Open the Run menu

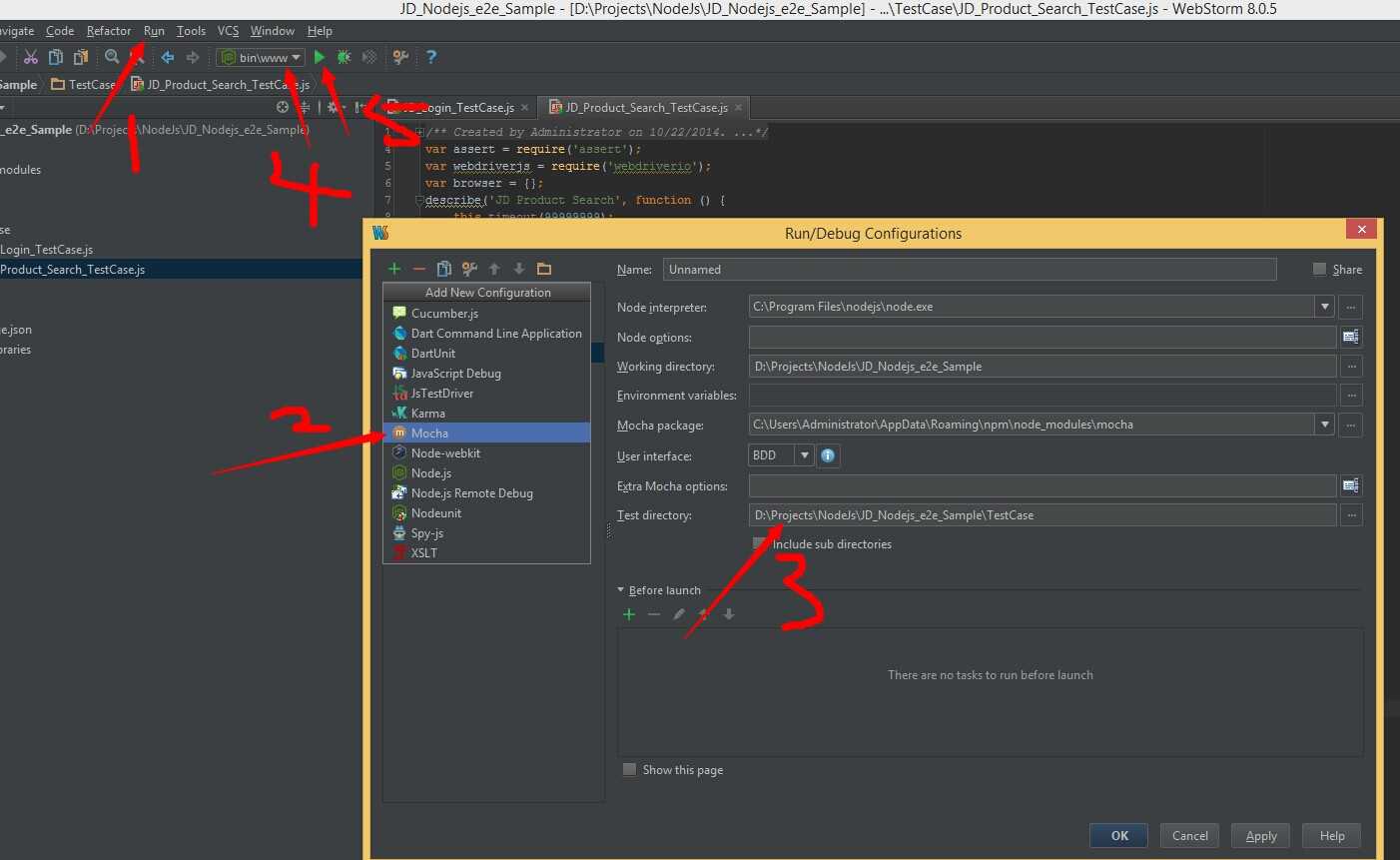(x=154, y=31)
